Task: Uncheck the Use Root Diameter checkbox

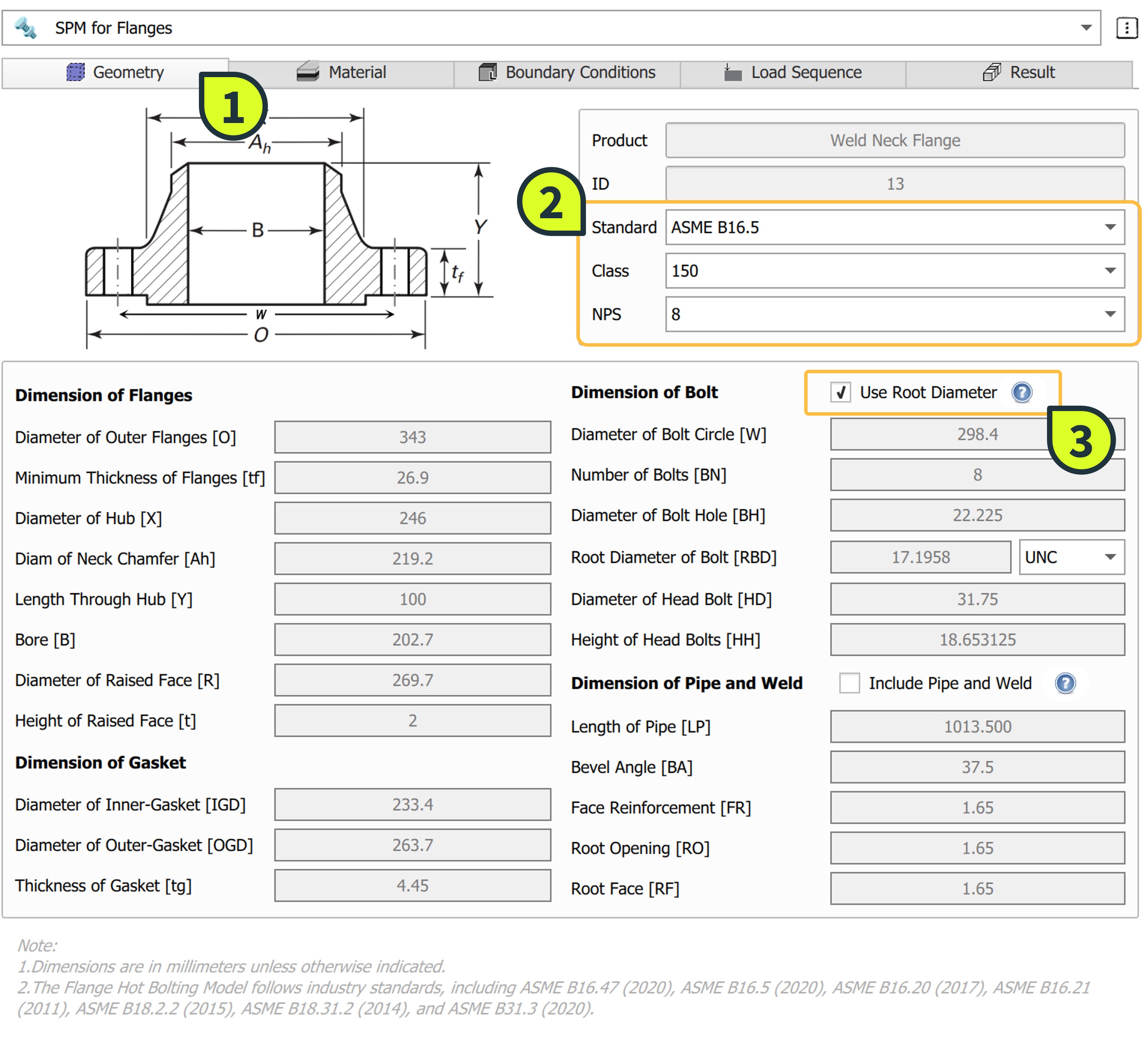Action: (x=840, y=392)
